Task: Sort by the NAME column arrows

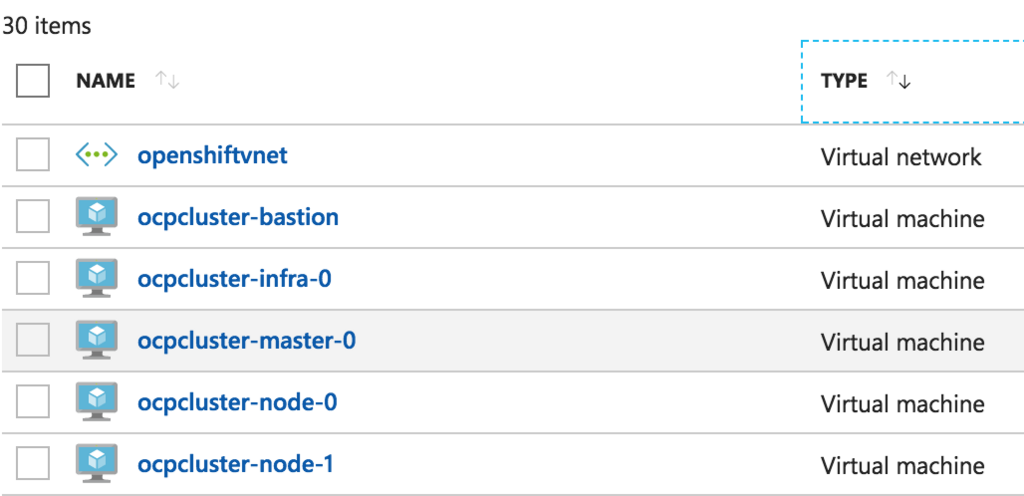Action: pos(167,81)
